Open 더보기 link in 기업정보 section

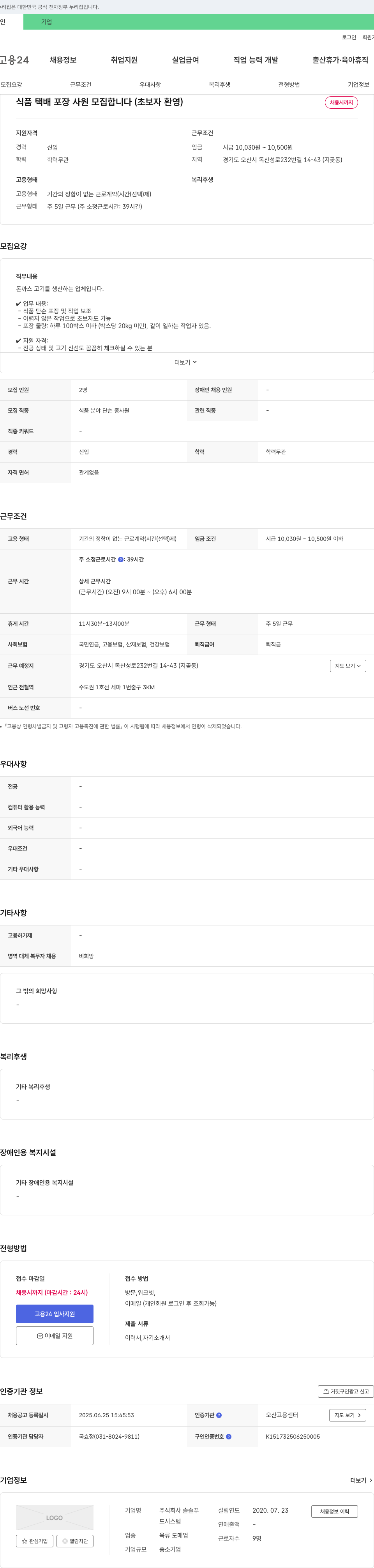[x=361, y=1480]
